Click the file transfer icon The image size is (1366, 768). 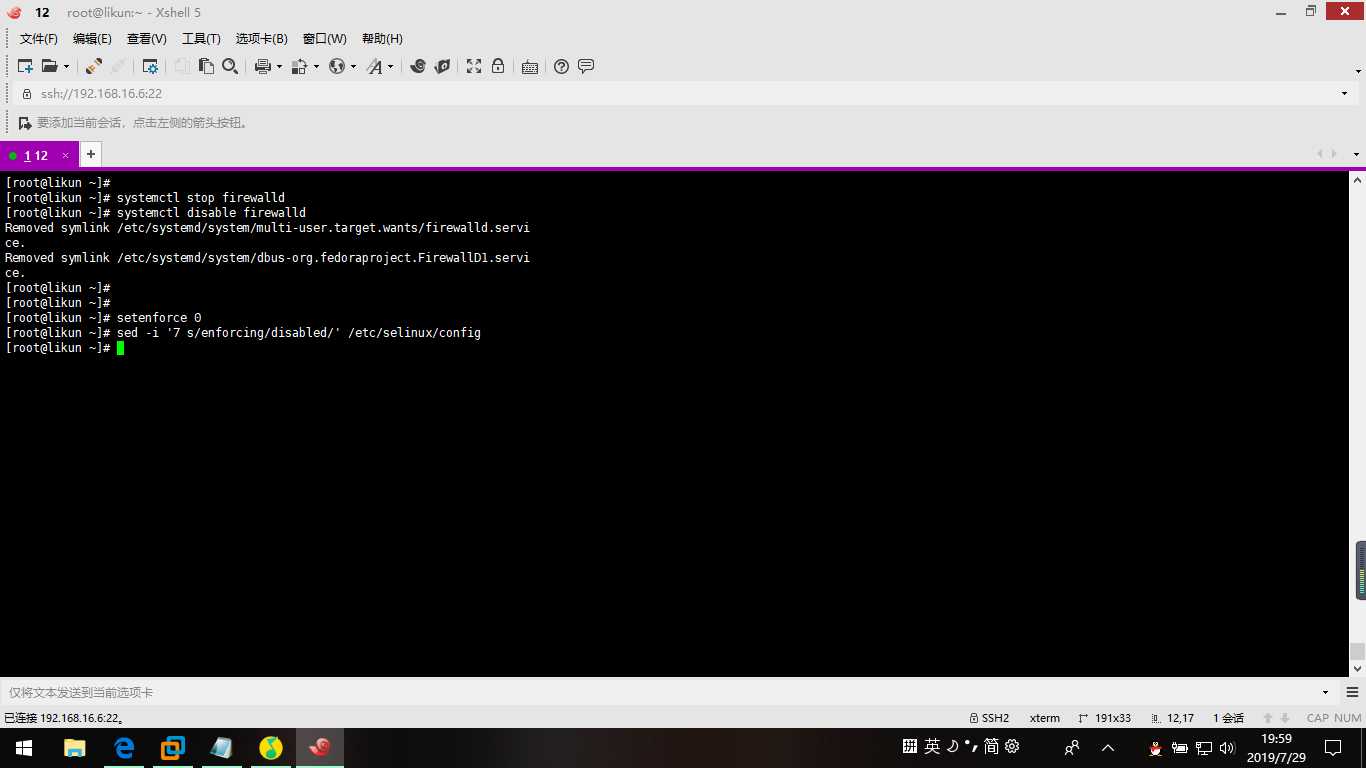(x=299, y=66)
